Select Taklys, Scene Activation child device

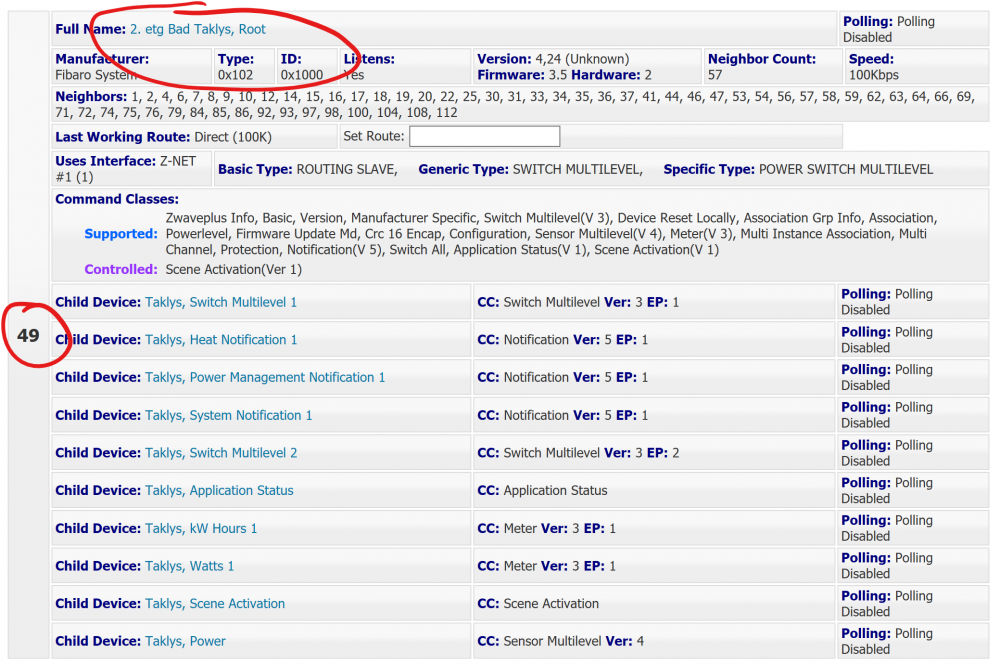pyautogui.click(x=214, y=604)
